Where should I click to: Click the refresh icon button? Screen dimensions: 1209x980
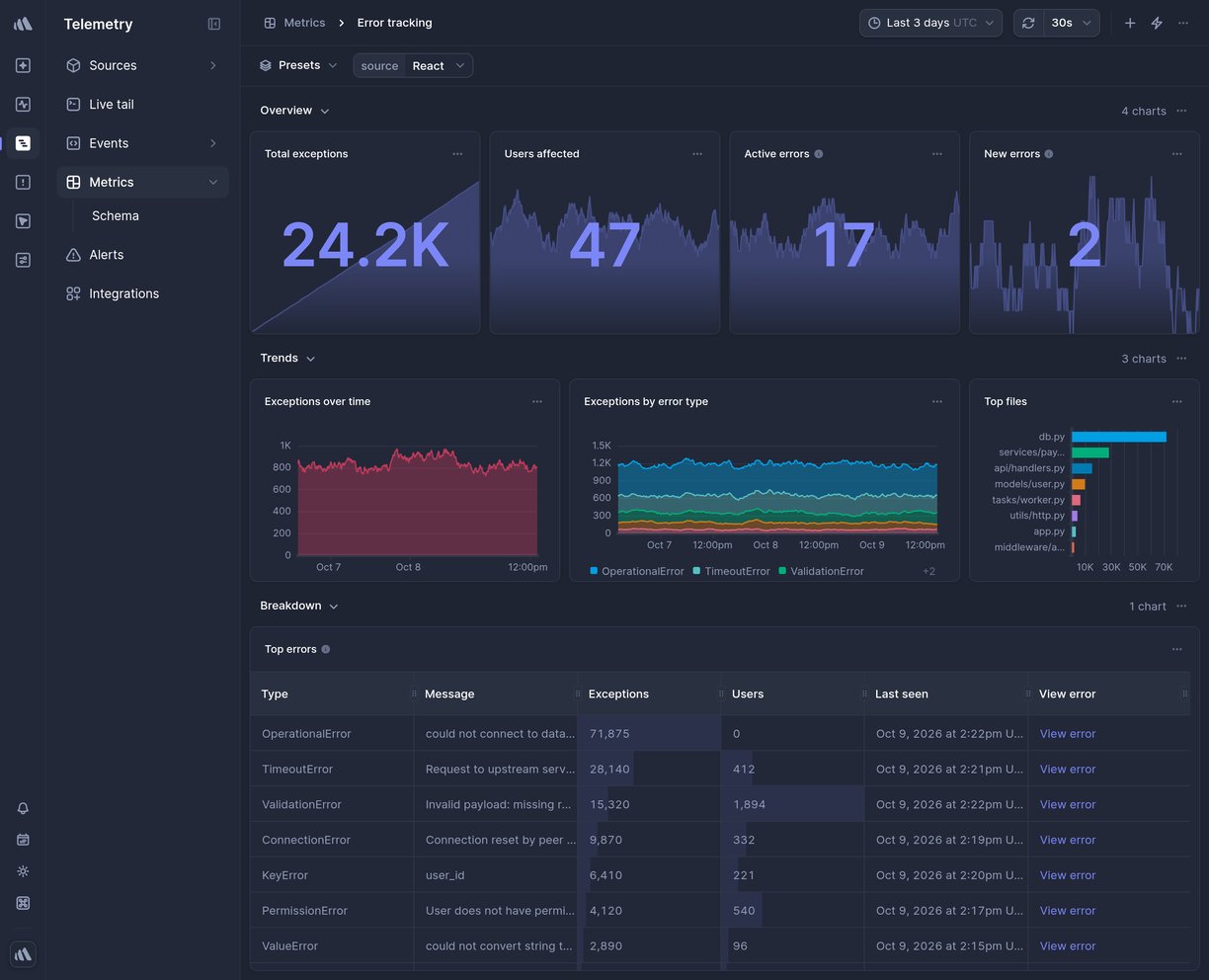tap(1028, 23)
